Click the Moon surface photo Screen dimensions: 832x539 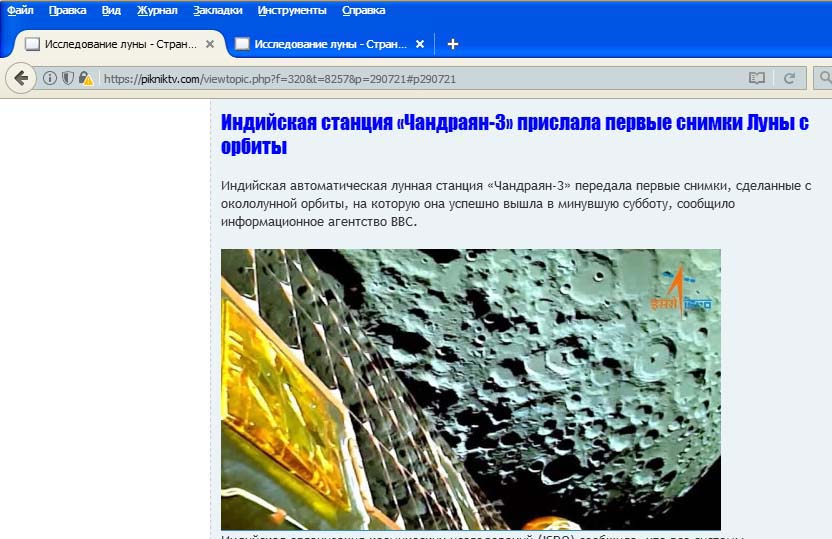click(471, 389)
